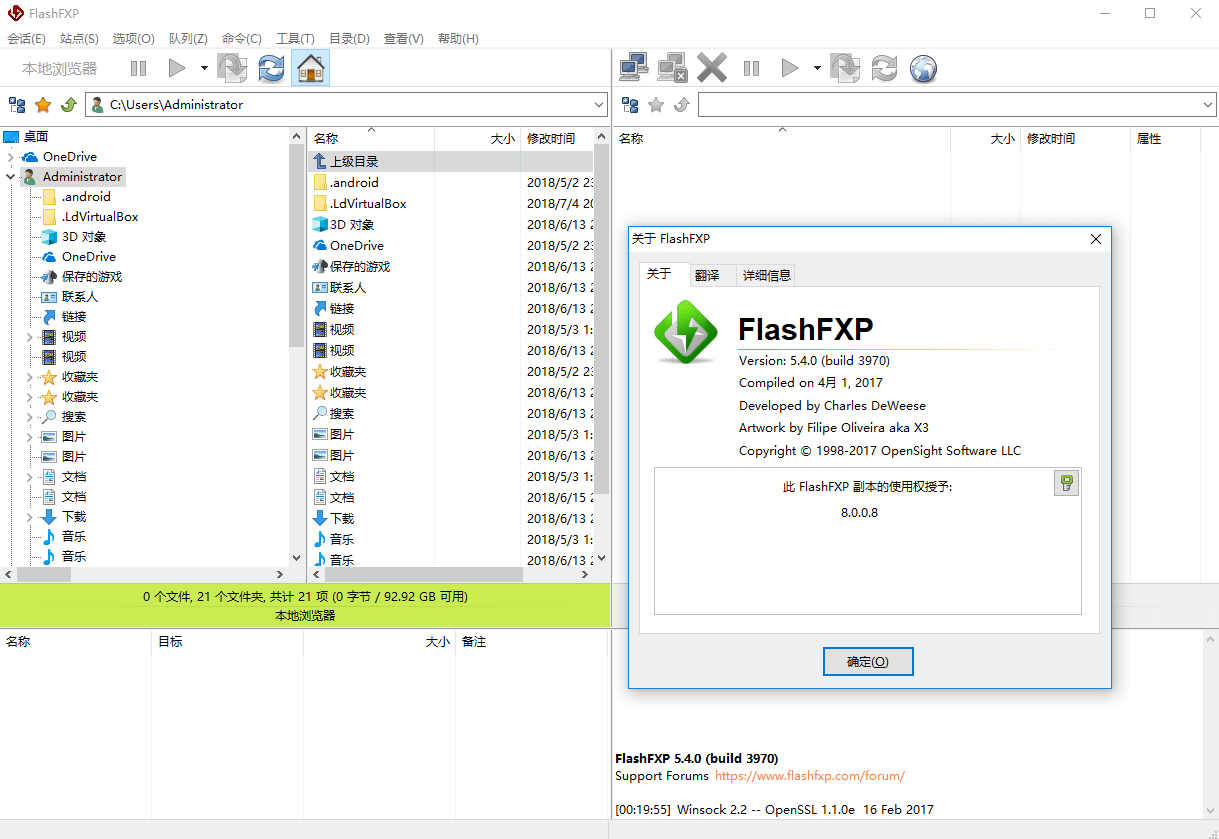Select 链接 in the folder tree
The width and height of the screenshot is (1219, 839).
[x=74, y=317]
